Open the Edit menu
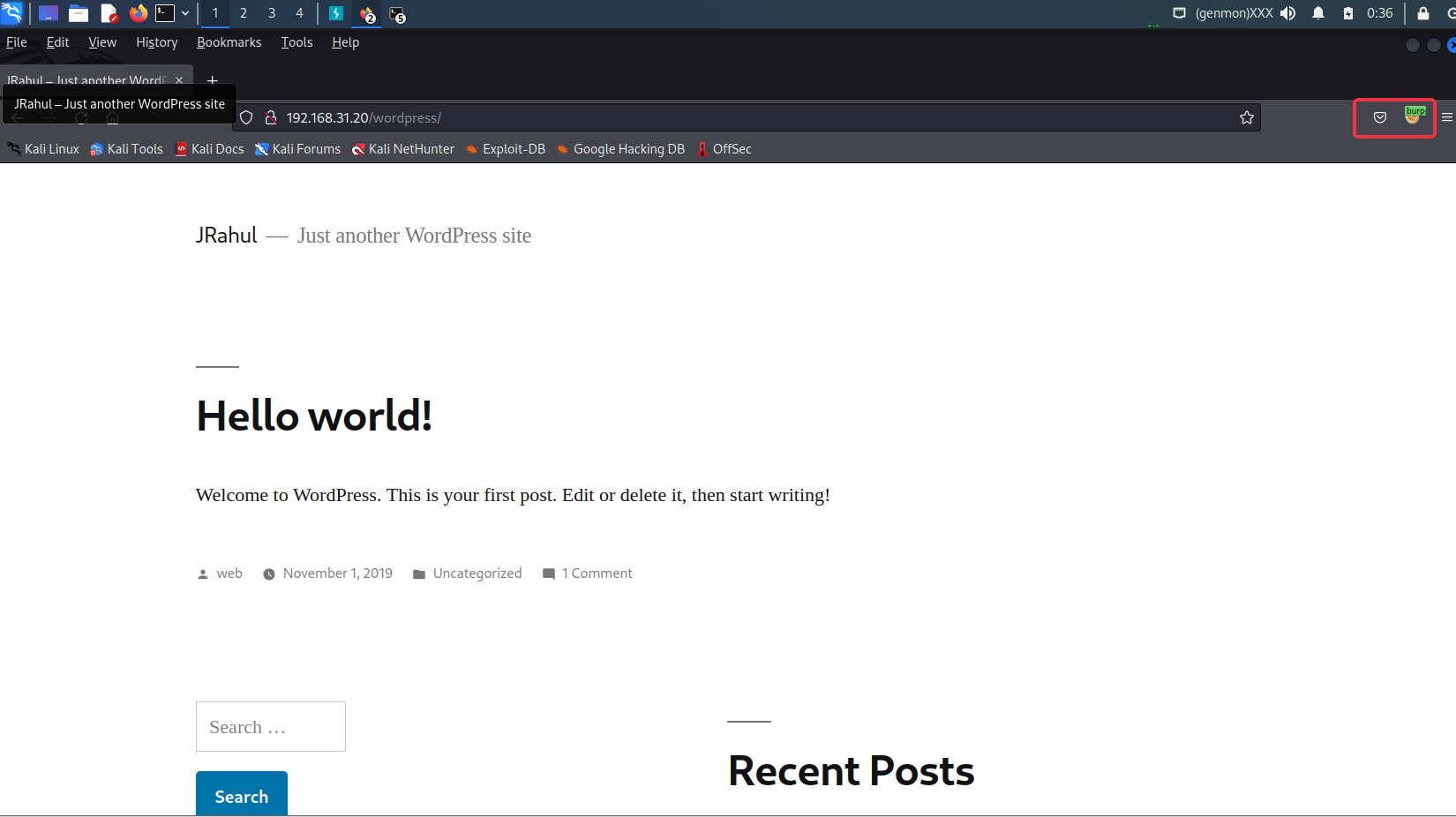Screen dimensions: 1456x817 pyautogui.click(x=57, y=42)
